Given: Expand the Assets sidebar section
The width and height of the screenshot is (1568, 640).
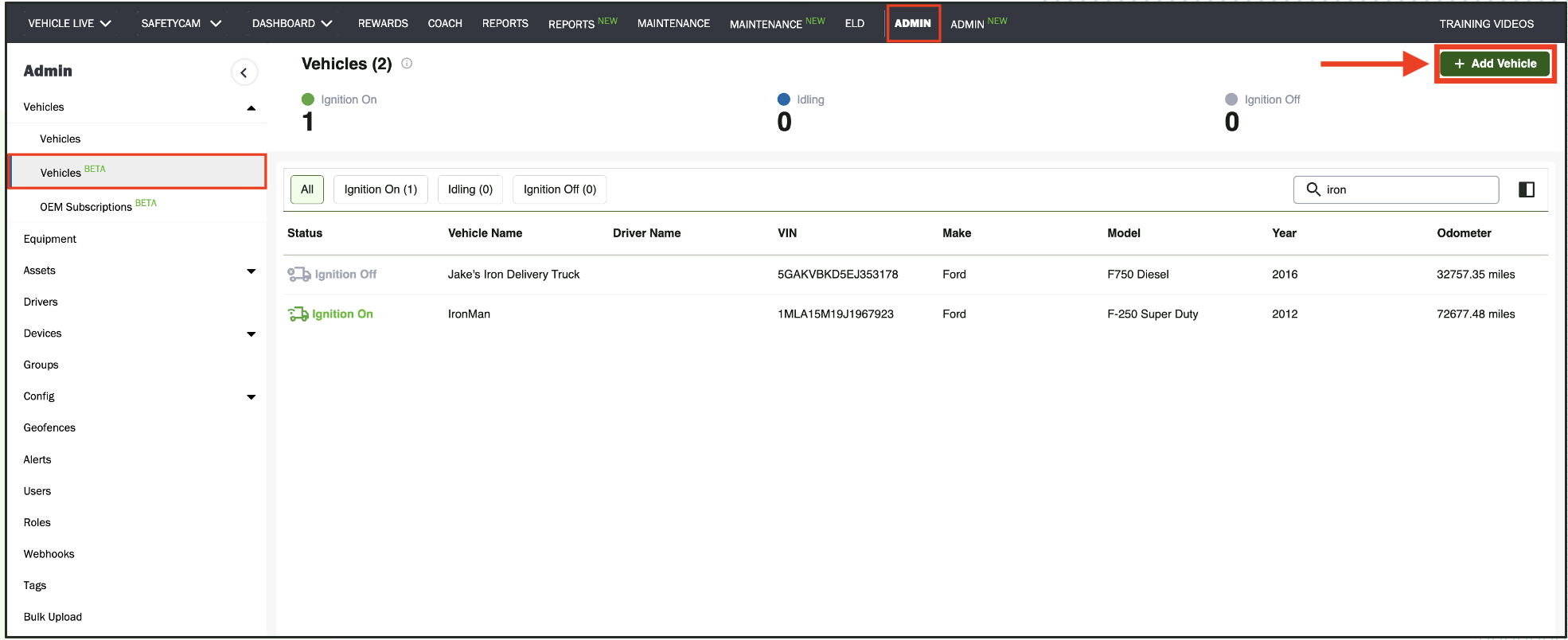Looking at the screenshot, I should click(x=252, y=271).
